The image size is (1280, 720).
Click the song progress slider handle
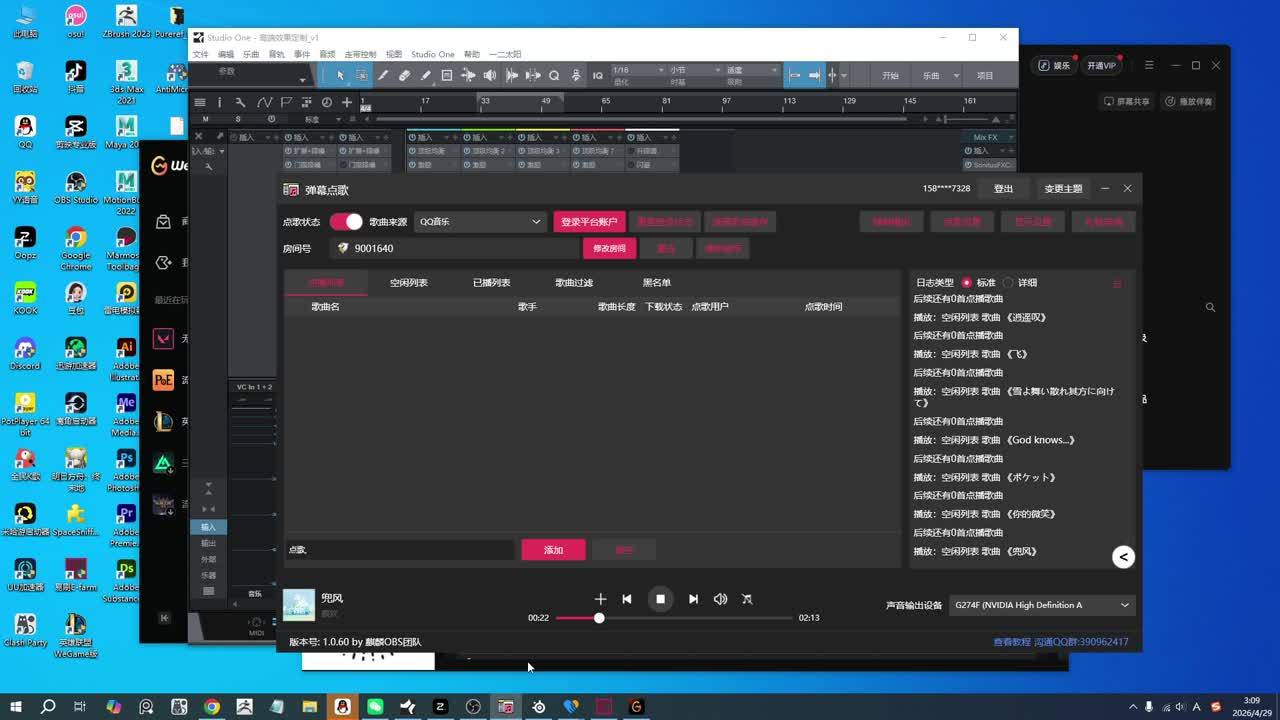tap(599, 618)
